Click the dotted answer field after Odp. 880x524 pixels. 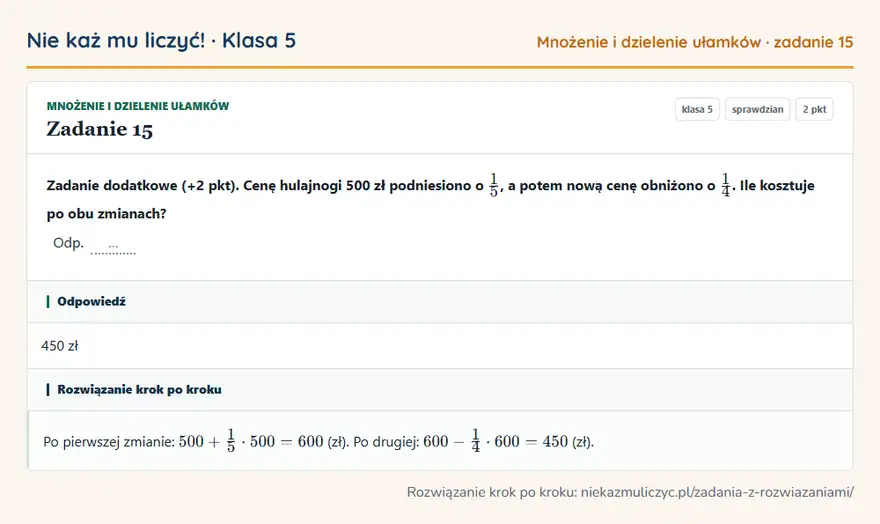click(x=113, y=246)
